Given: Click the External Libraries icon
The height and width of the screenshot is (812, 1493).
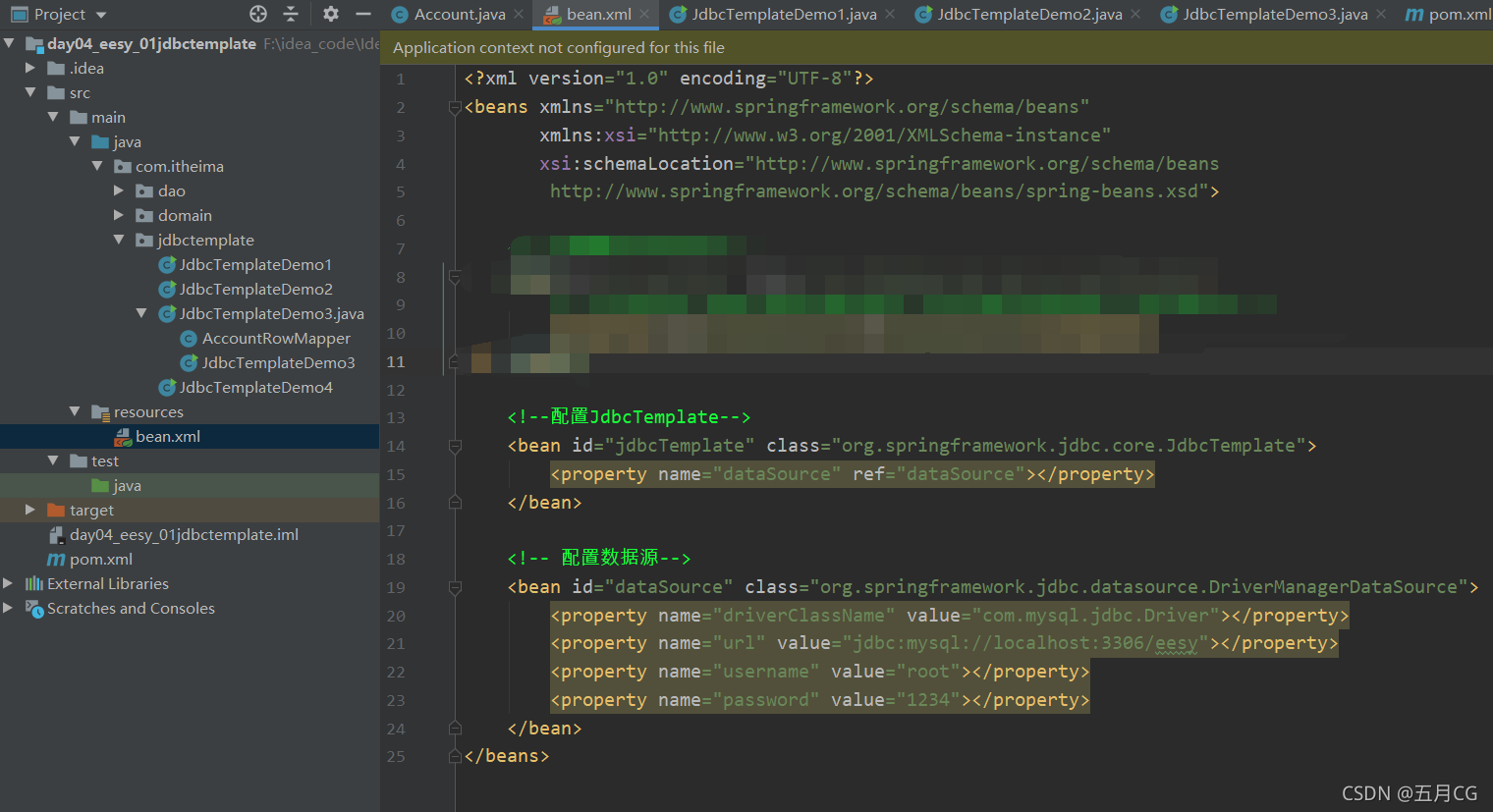Looking at the screenshot, I should point(34,583).
